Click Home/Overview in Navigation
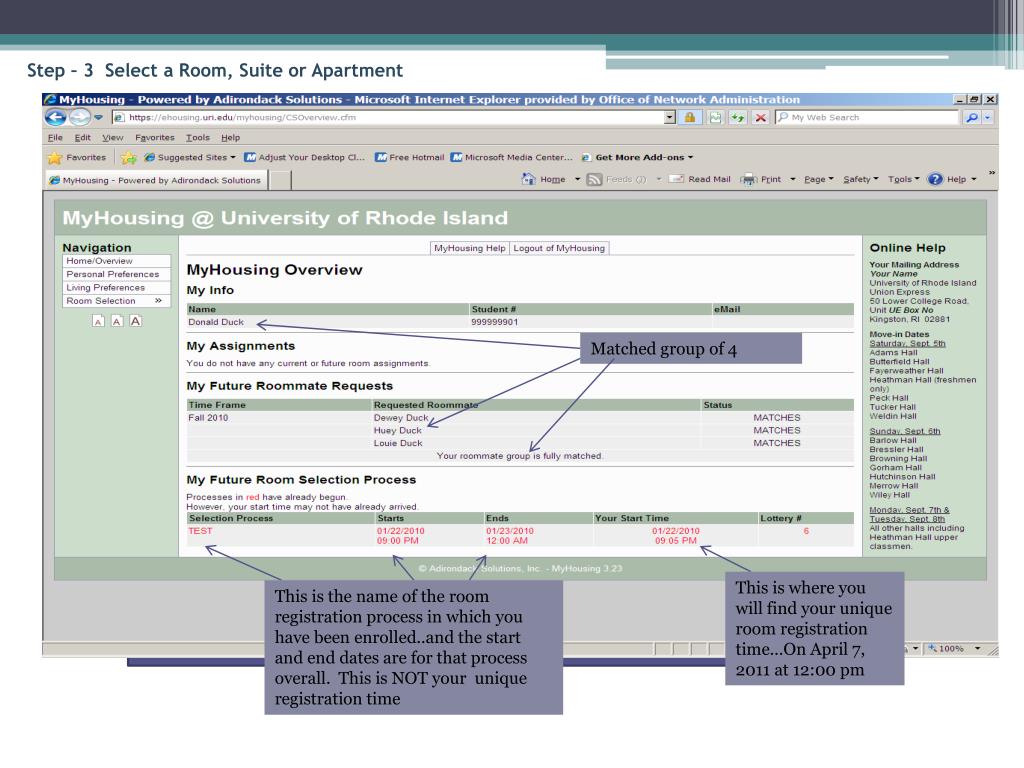The height and width of the screenshot is (768, 1024). pyautogui.click(x=117, y=261)
